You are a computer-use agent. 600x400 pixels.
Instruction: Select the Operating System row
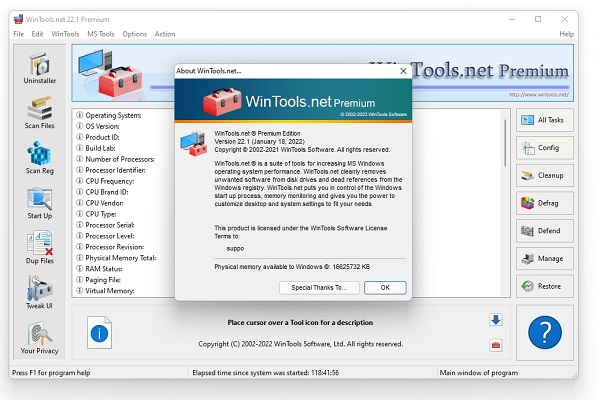109,115
